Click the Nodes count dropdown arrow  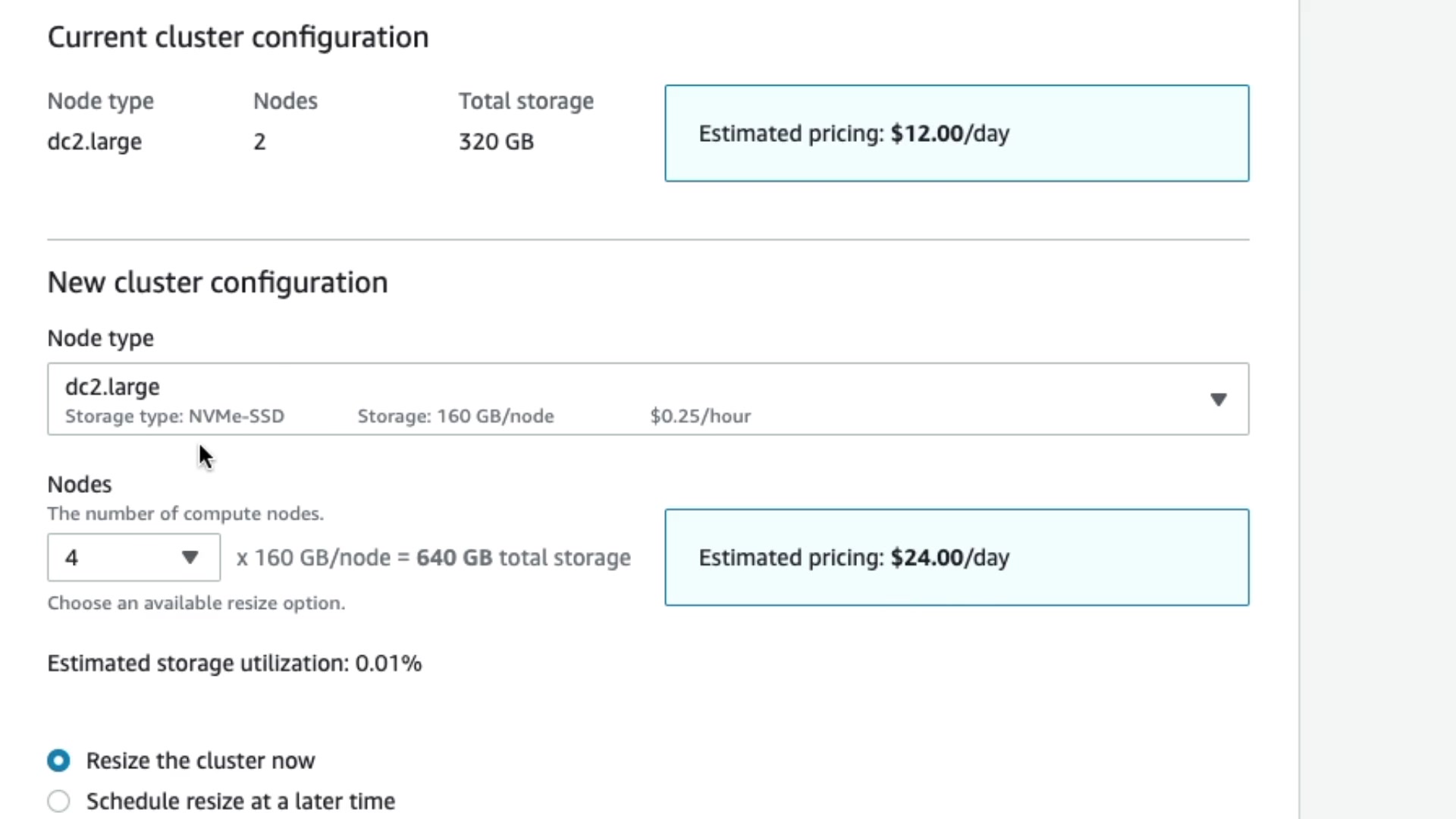[190, 558]
